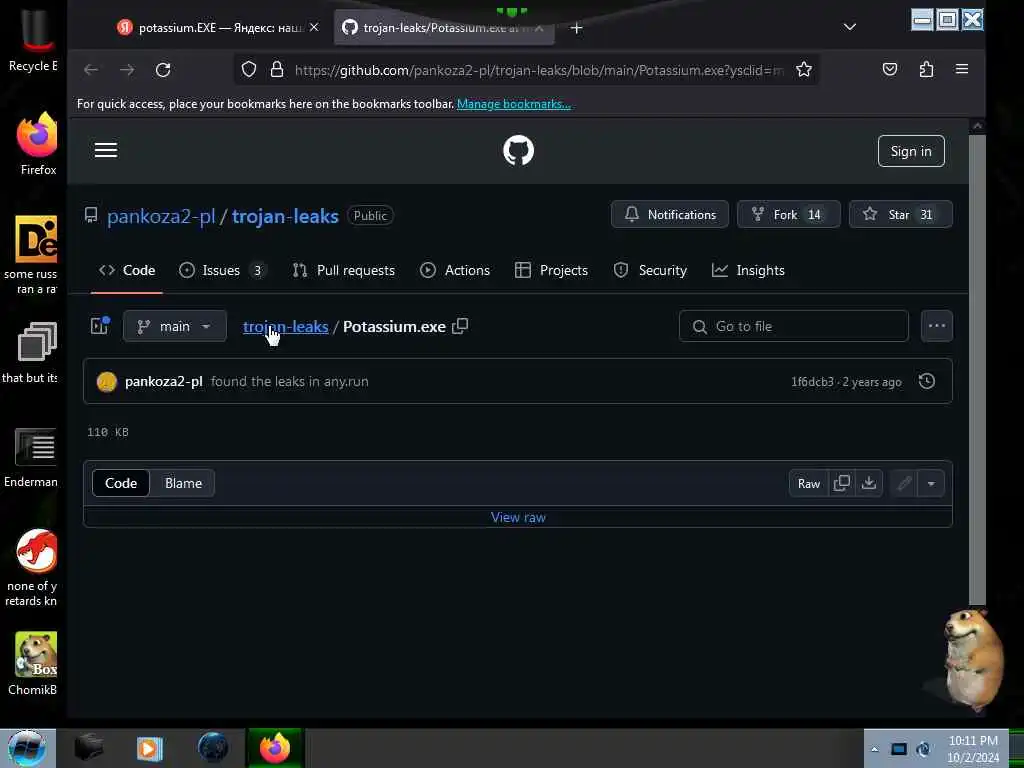Go back in browser
The image size is (1024, 768).
91,70
